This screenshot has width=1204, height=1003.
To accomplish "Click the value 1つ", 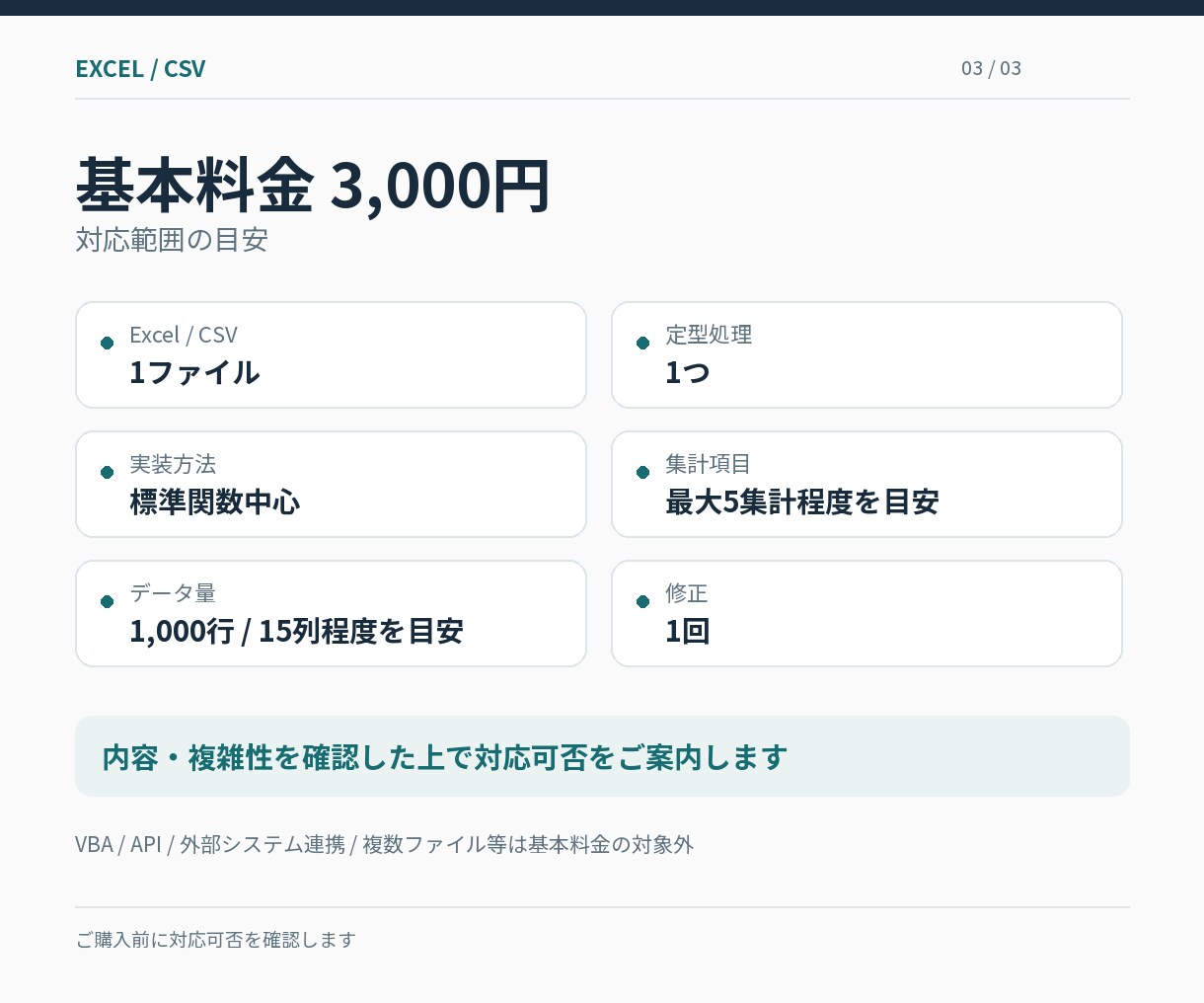I will (688, 373).
